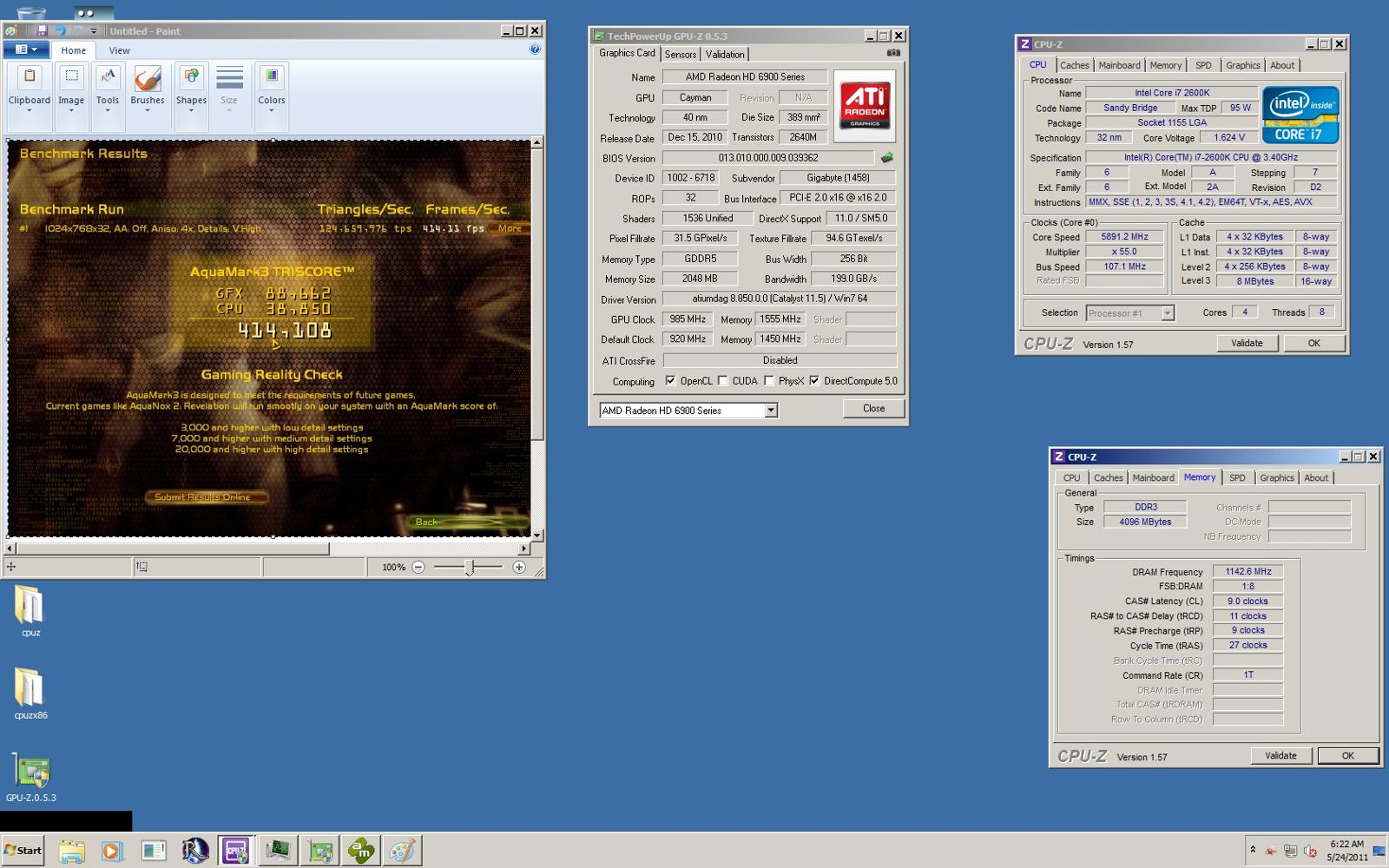The image size is (1389, 868).
Task: Click OK in the upper CPU-Z window
Action: (x=1314, y=343)
